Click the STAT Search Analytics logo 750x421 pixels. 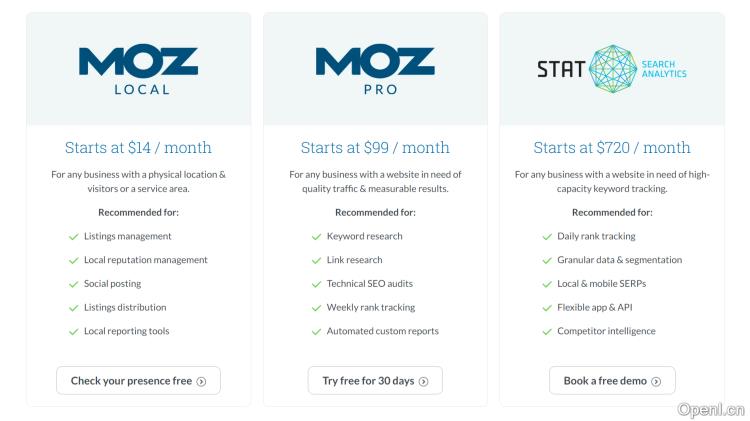(611, 68)
